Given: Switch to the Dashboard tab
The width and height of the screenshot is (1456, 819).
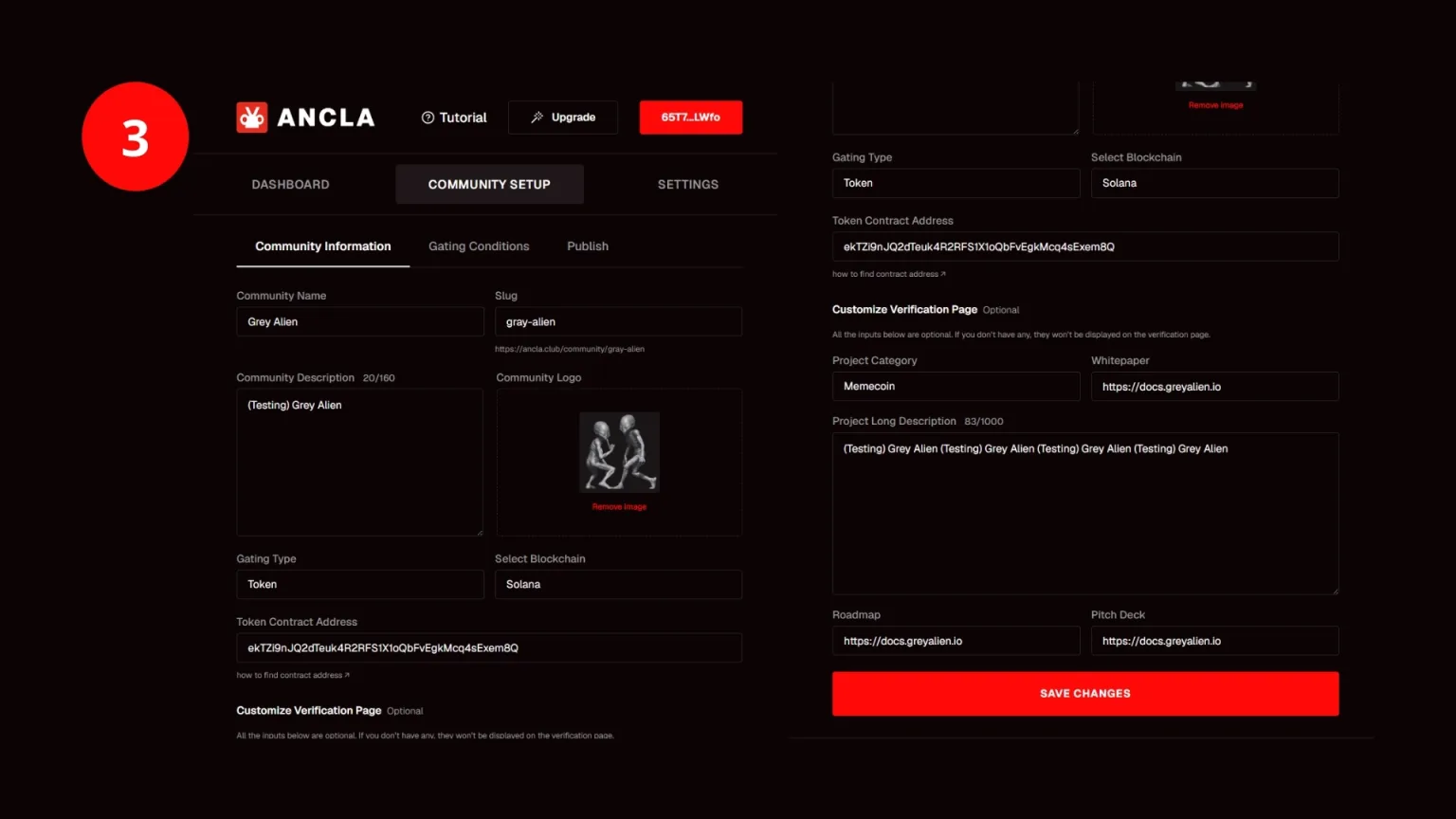Looking at the screenshot, I should click(x=290, y=184).
